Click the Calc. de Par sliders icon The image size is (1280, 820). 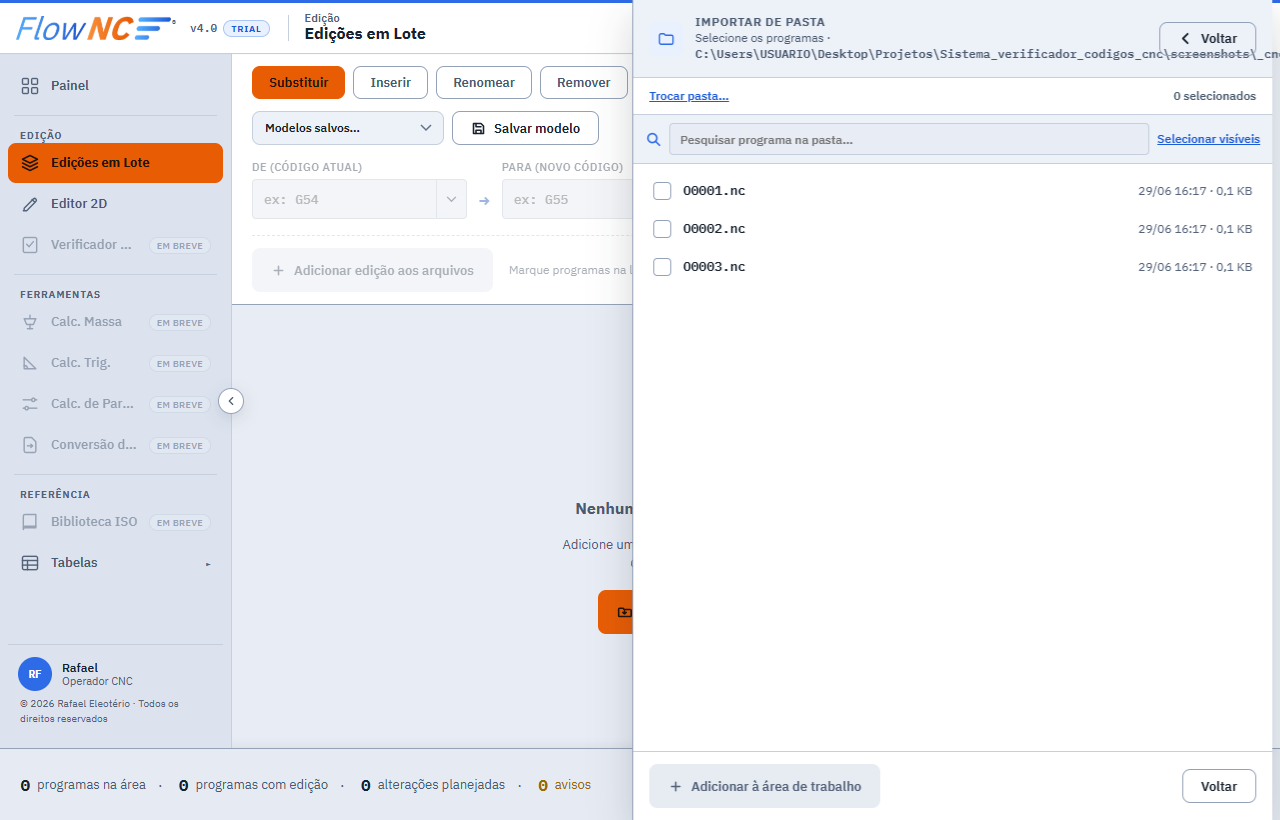[30, 404]
